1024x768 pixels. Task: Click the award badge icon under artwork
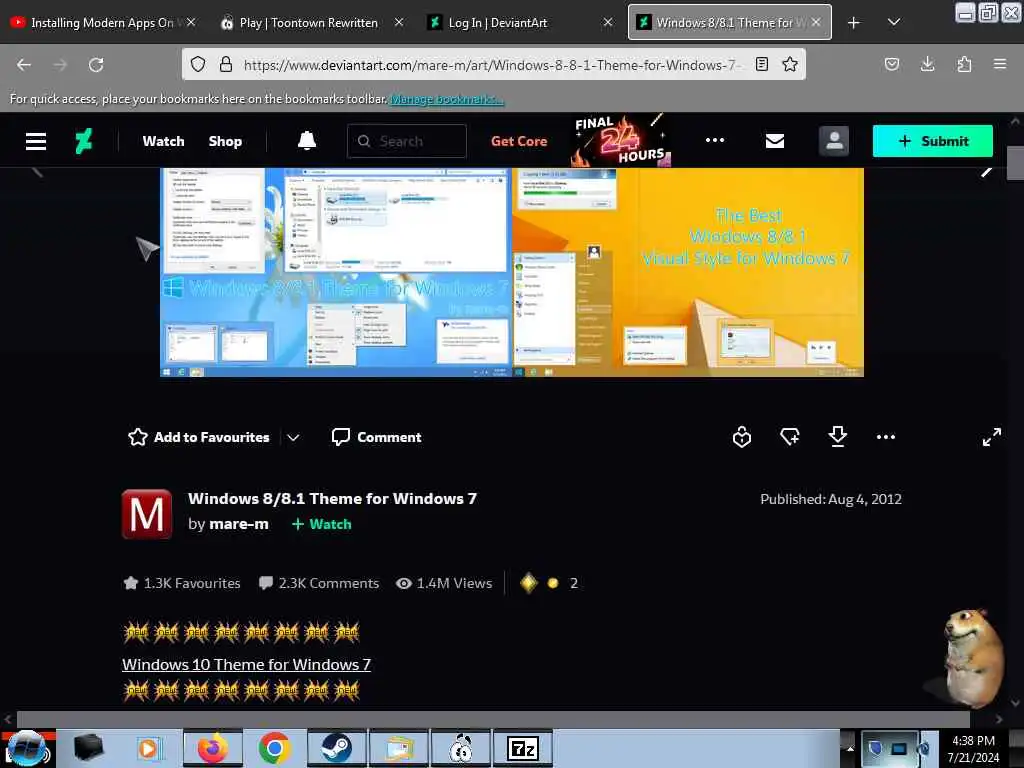click(x=742, y=437)
